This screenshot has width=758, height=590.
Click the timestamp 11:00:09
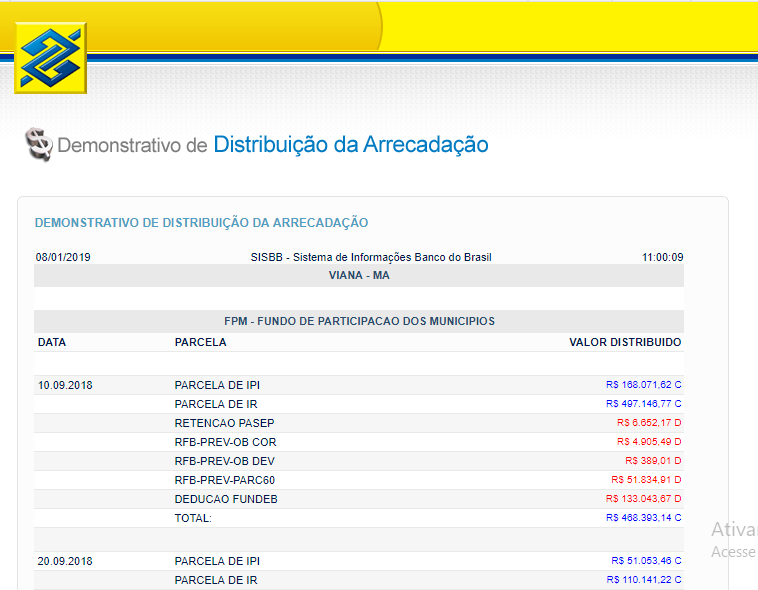(662, 257)
